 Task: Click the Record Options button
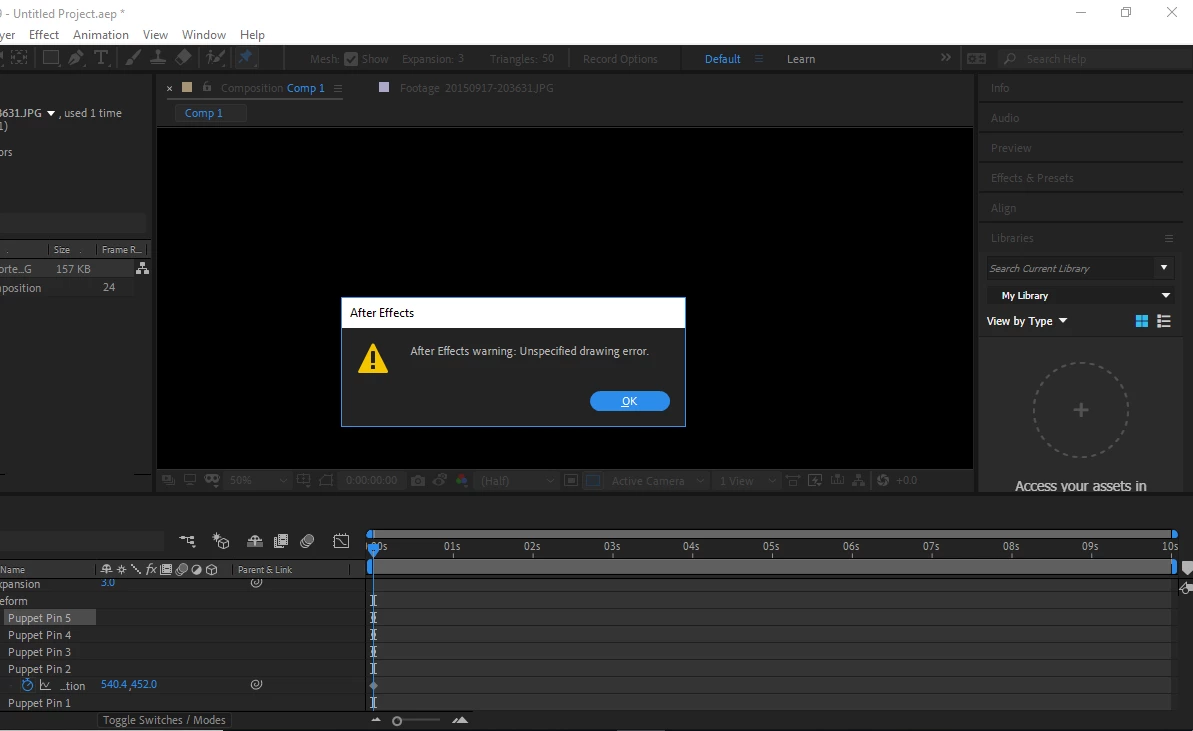(x=620, y=59)
